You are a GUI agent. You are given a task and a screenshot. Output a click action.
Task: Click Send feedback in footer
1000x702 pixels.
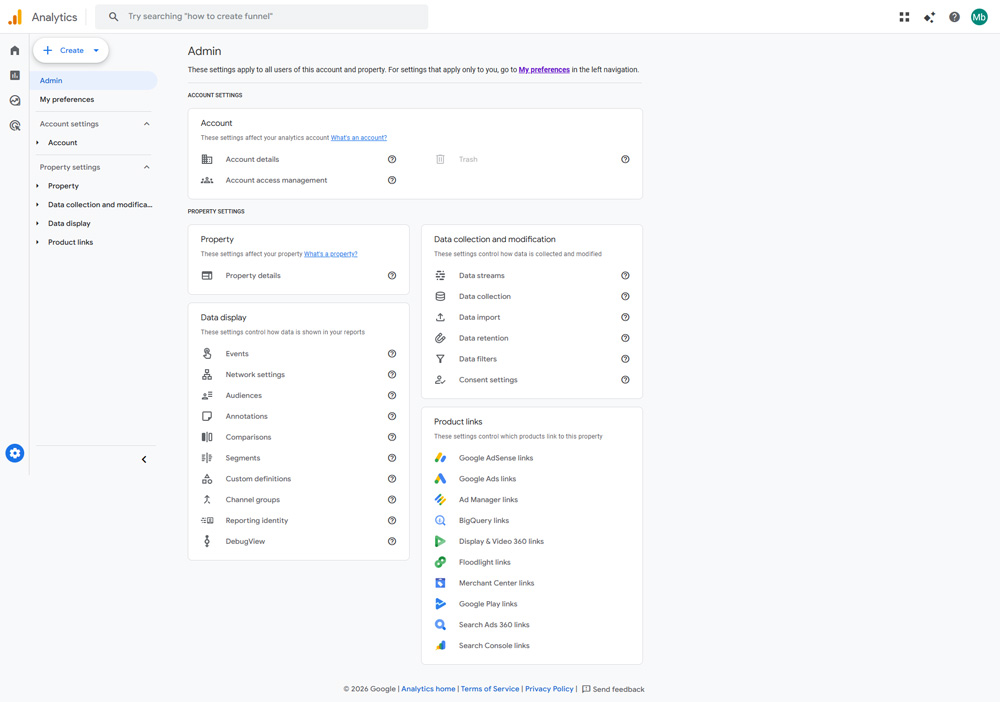click(x=613, y=689)
